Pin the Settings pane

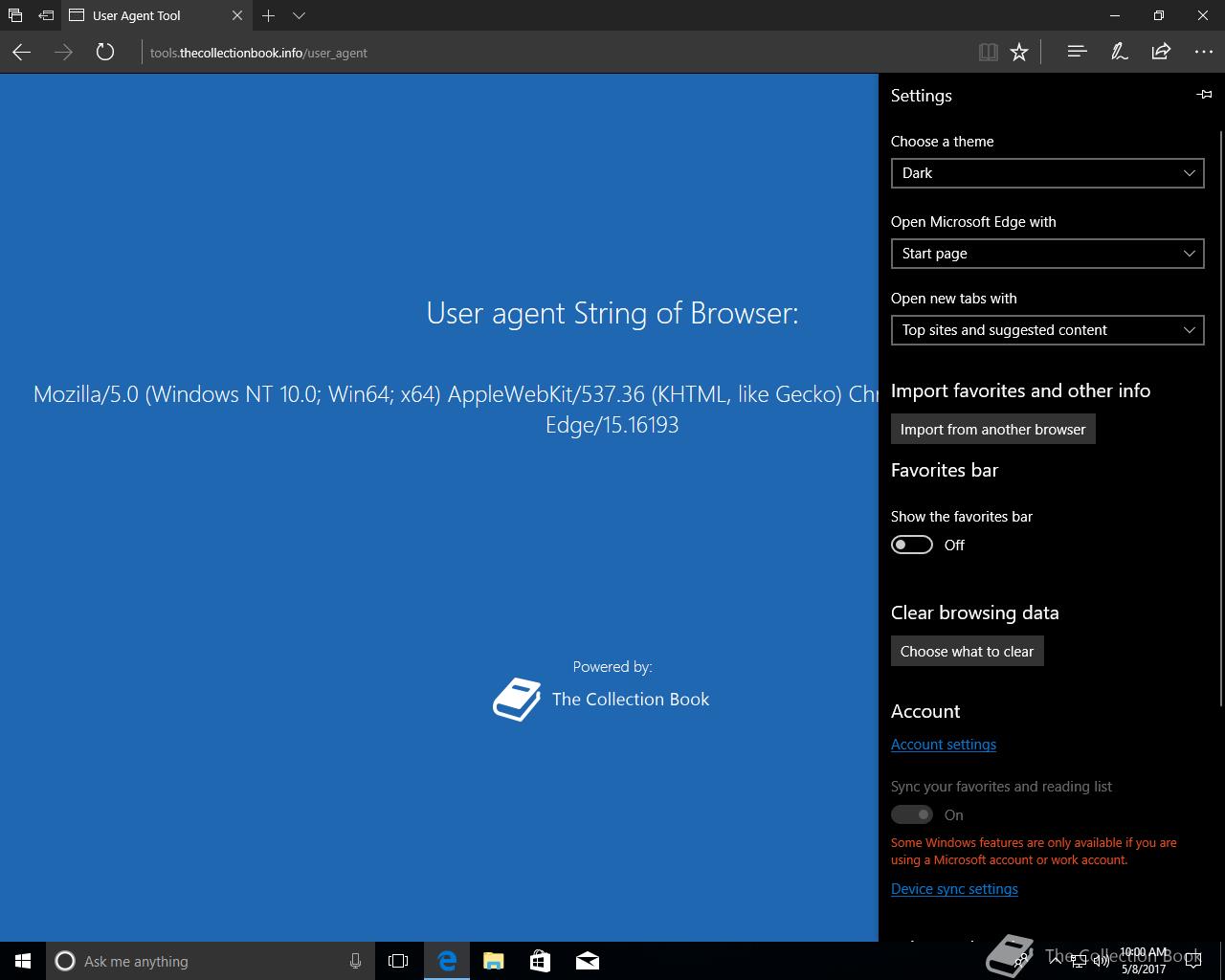pos(1204,95)
